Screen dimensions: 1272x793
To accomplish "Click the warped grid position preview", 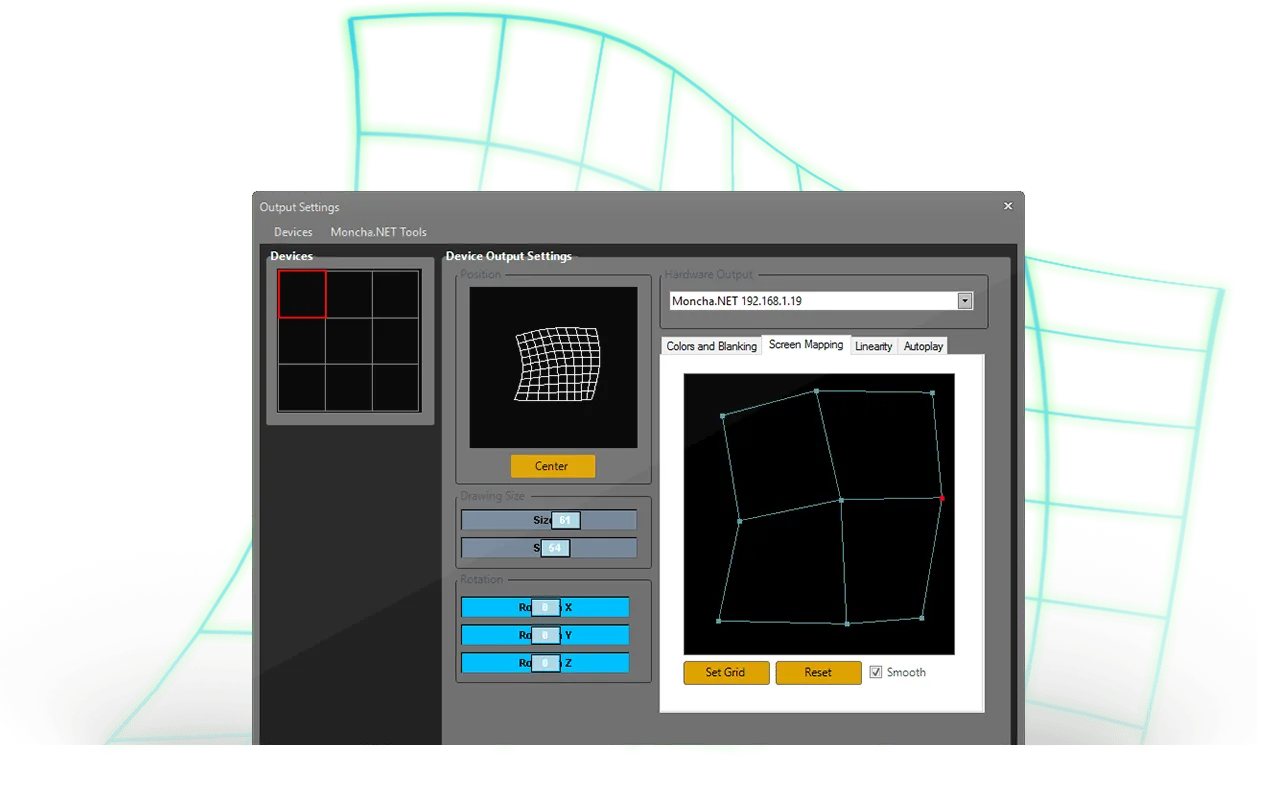I will 553,367.
